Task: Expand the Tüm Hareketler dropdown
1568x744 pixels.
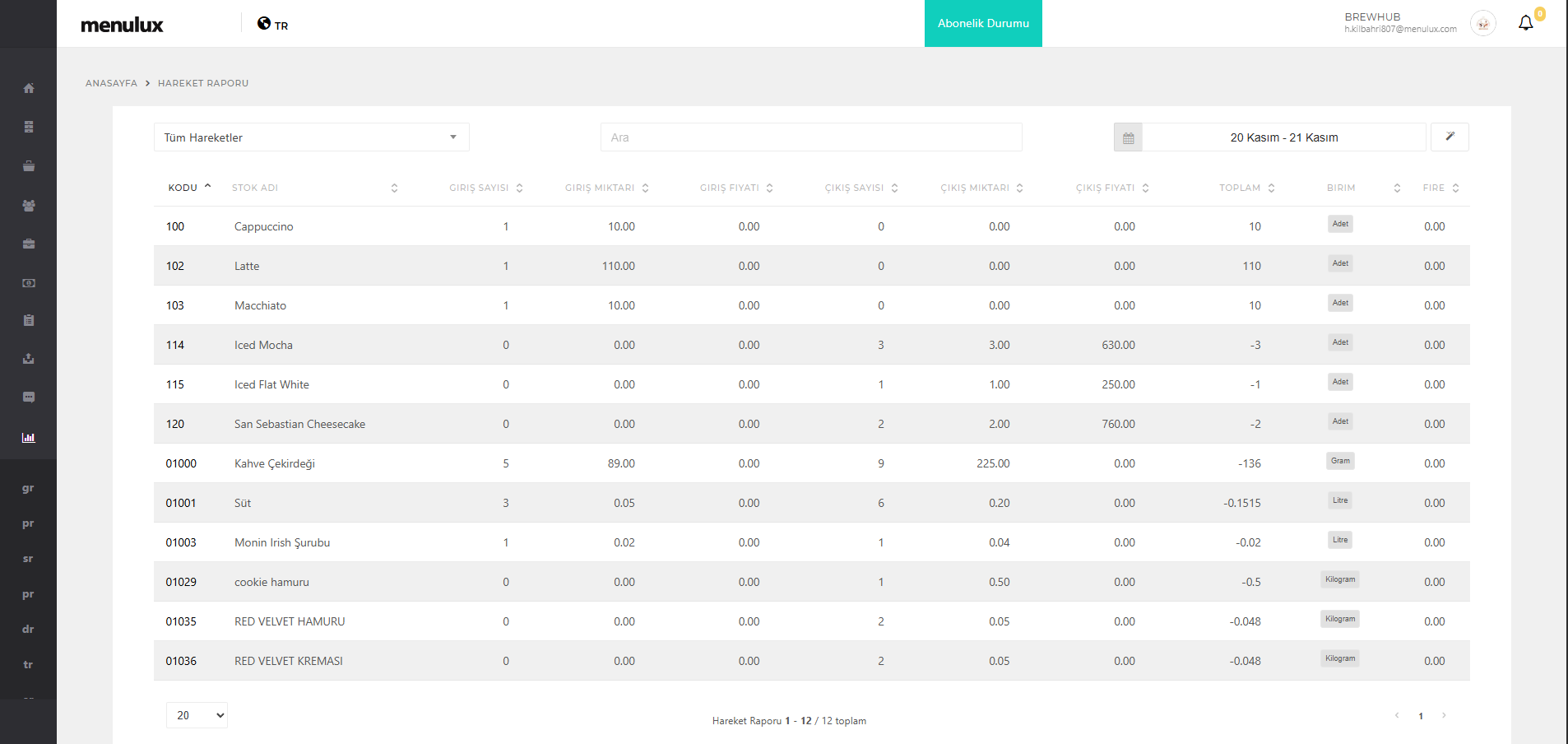Action: pos(311,137)
